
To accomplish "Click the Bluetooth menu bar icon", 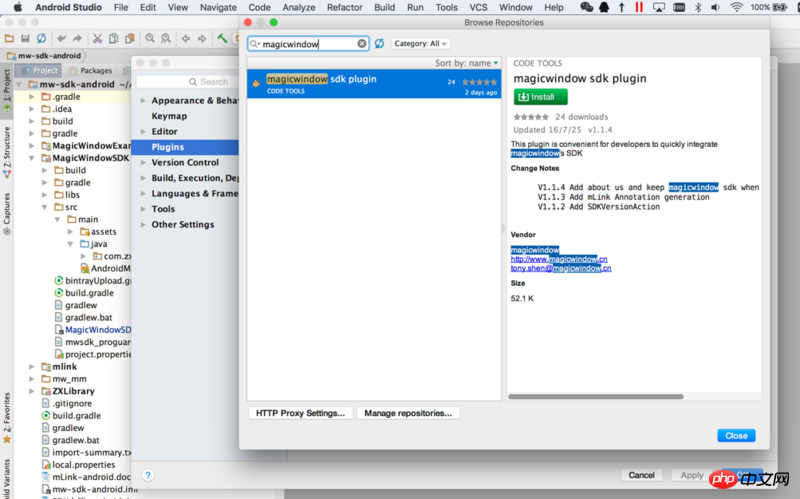I will pos(698,7).
